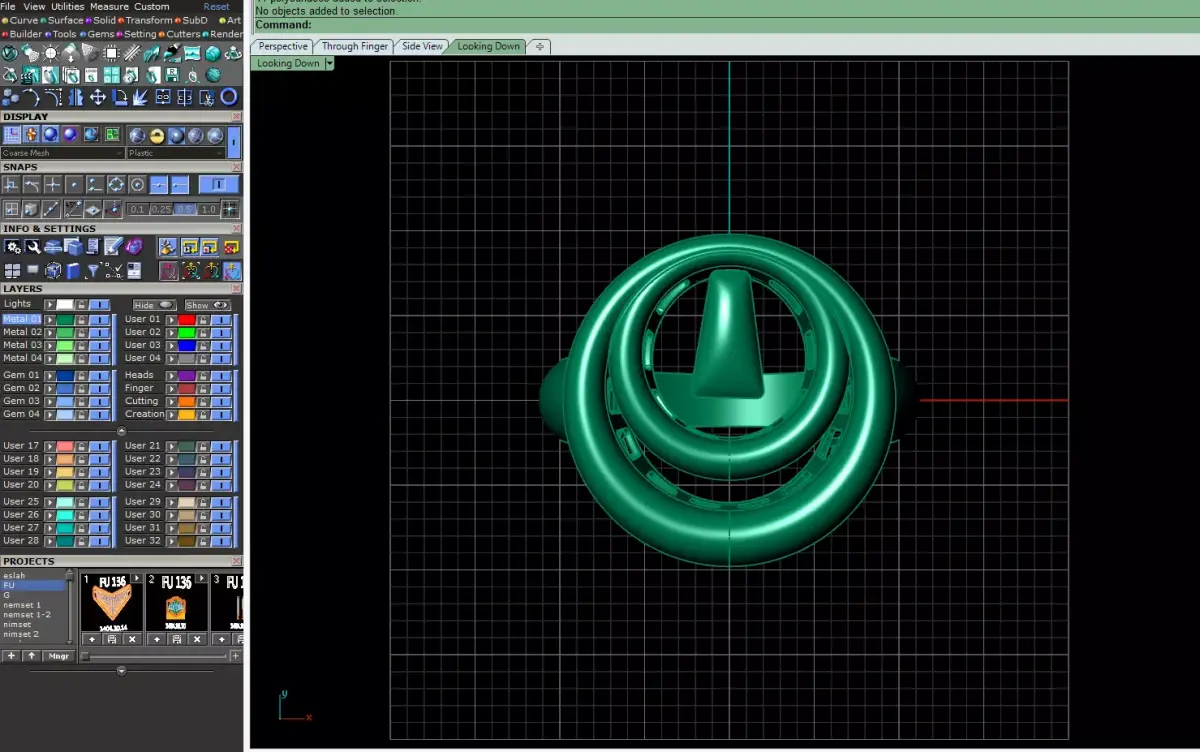
Task: Expand panel using bottom down-arrow handle
Action: pos(122,671)
